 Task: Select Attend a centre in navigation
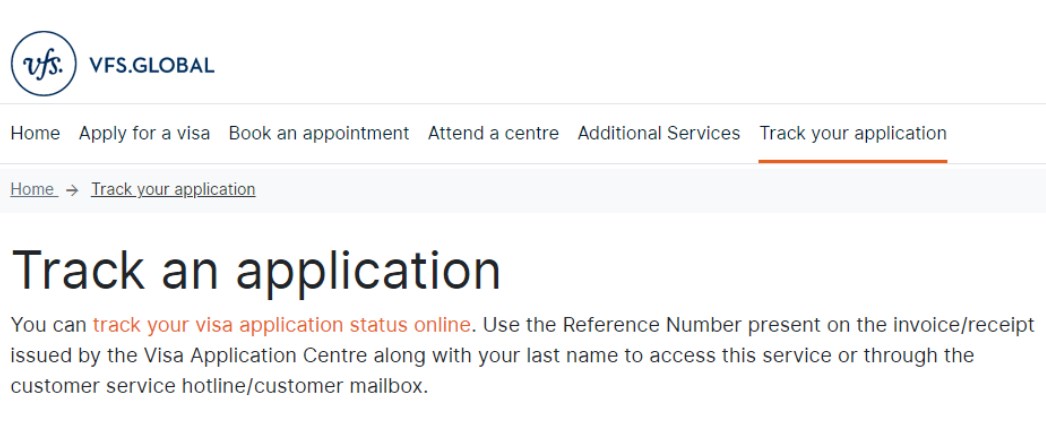pos(493,133)
